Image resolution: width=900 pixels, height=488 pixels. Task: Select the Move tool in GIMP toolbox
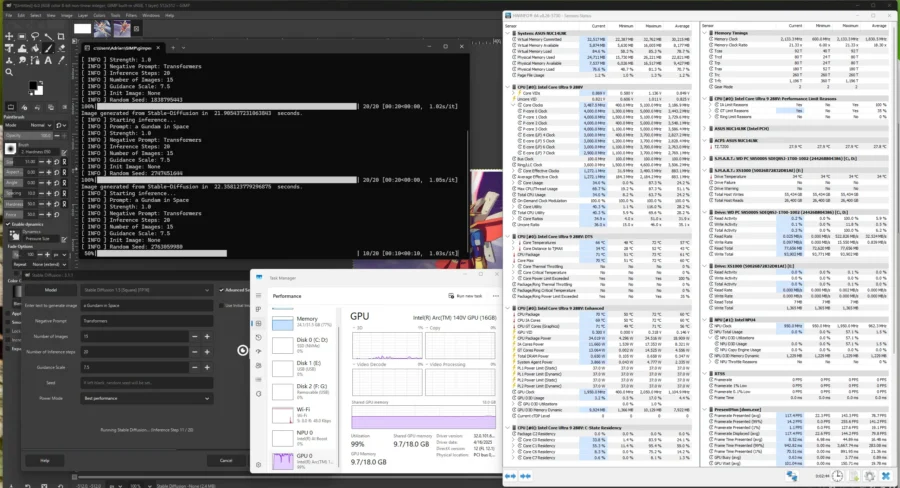(x=9, y=36)
